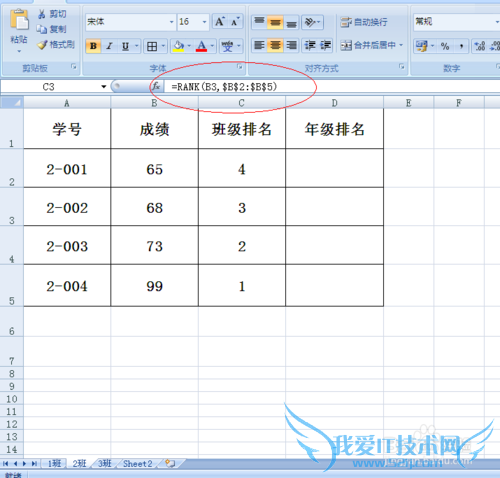Image resolution: width=500 pixels, height=478 pixels.
Task: Toggle center horizontal alignment
Action: [x=275, y=45]
